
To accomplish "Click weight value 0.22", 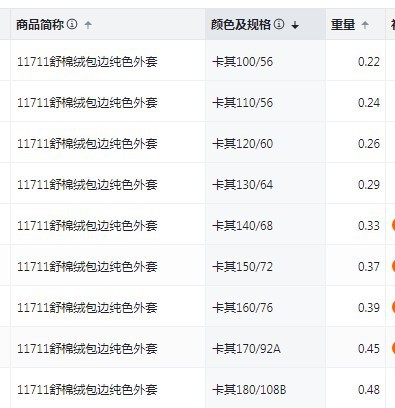I will (369, 62).
